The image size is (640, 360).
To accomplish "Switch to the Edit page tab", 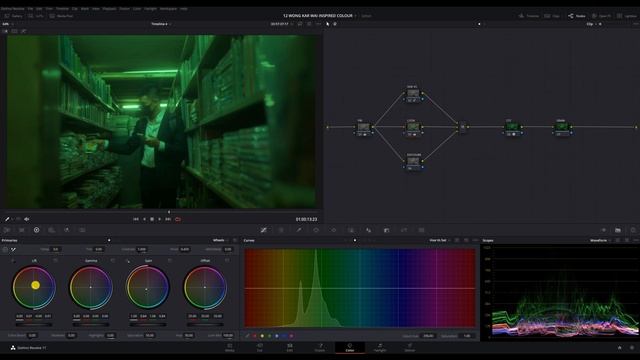I will [x=289, y=348].
